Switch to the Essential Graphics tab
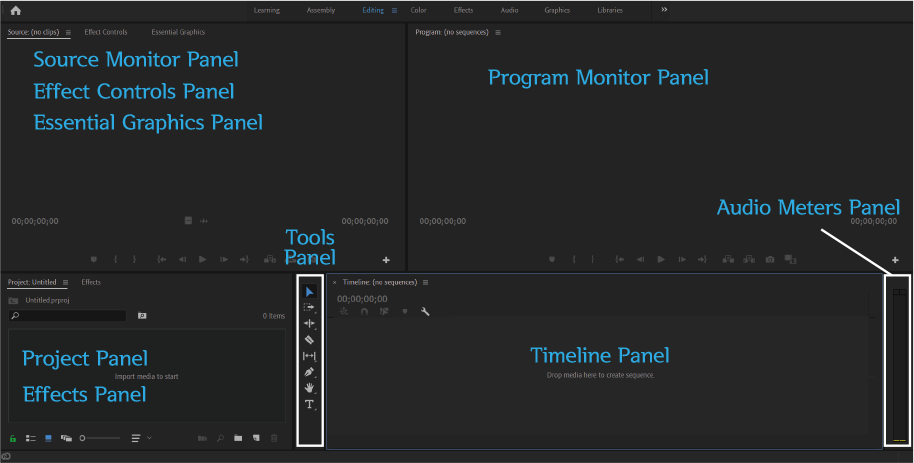The image size is (914, 463). coord(178,32)
